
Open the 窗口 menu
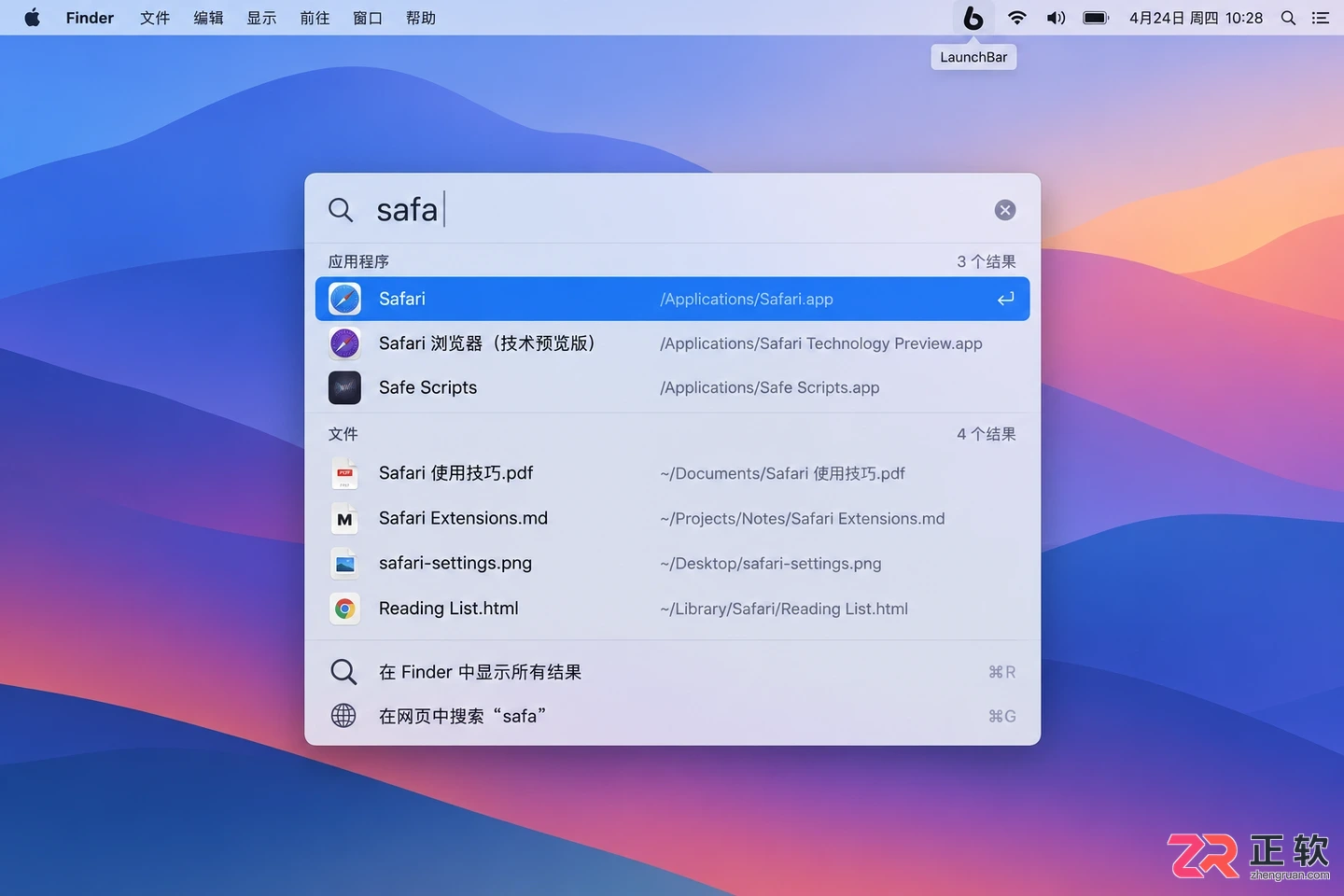point(368,18)
